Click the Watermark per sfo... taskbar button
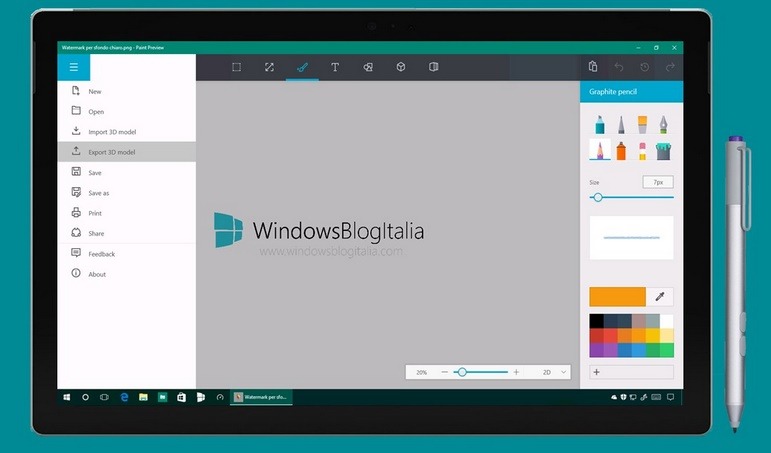Screen dimensions: 771x453 261,397
